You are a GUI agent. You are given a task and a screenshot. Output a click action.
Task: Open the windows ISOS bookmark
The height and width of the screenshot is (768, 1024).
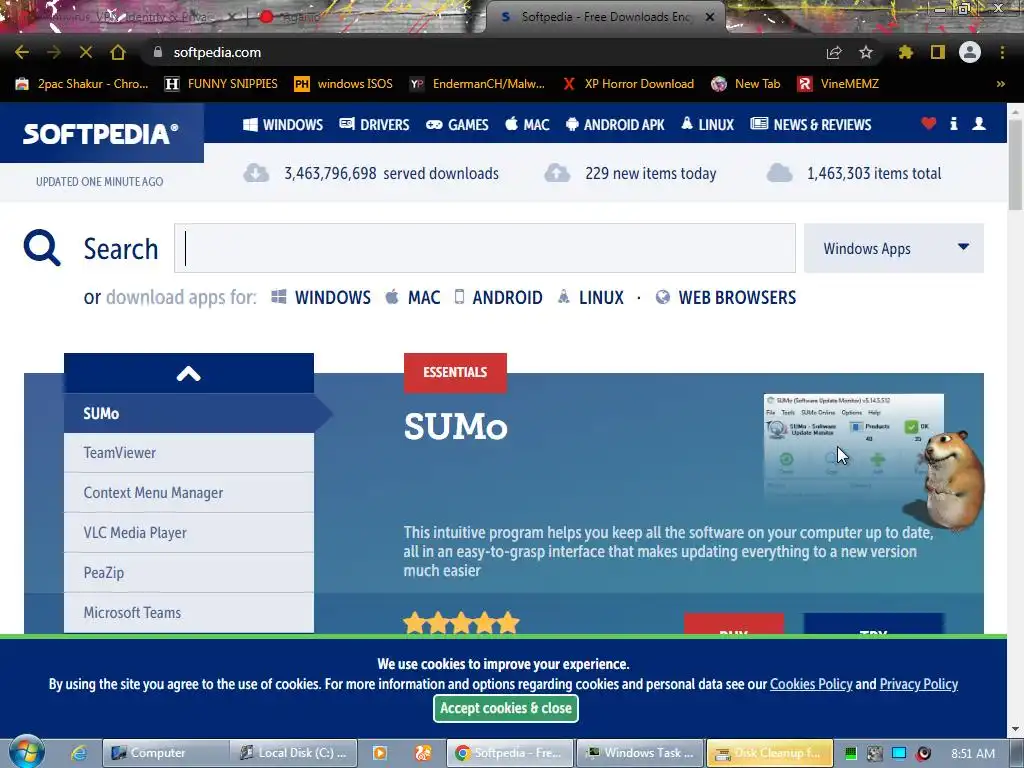344,84
